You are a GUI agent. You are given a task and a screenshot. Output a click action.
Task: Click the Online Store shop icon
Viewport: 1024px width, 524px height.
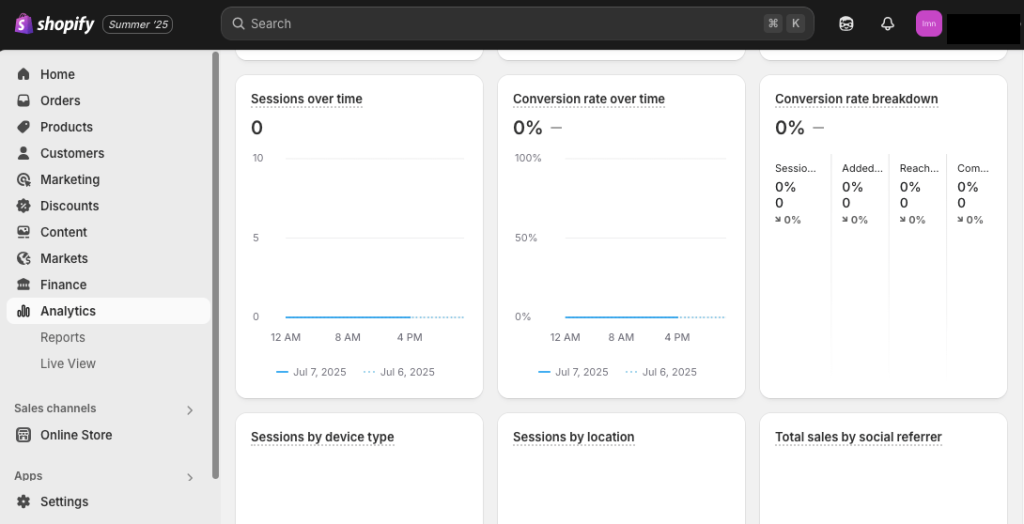(24, 434)
